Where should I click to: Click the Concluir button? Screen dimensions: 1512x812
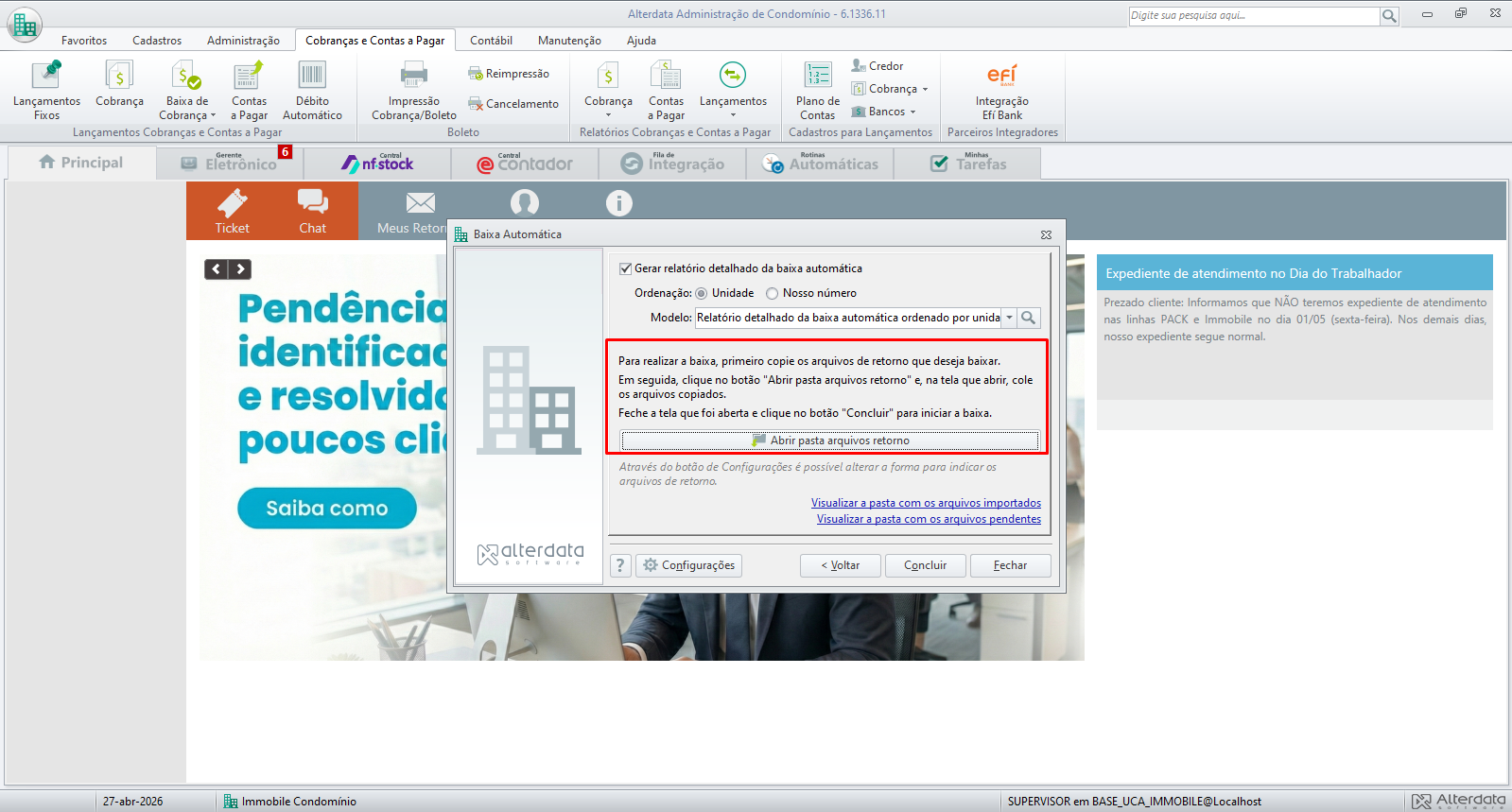[925, 565]
